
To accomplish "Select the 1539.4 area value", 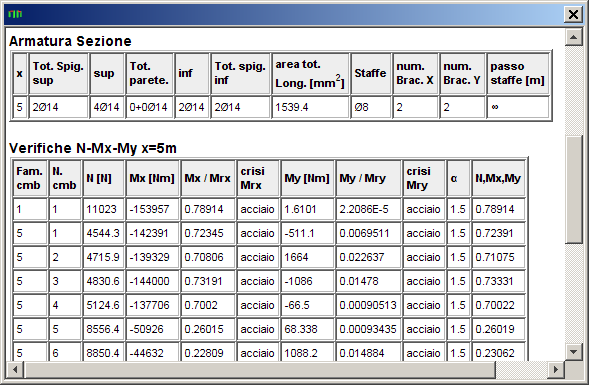I will [310, 107].
